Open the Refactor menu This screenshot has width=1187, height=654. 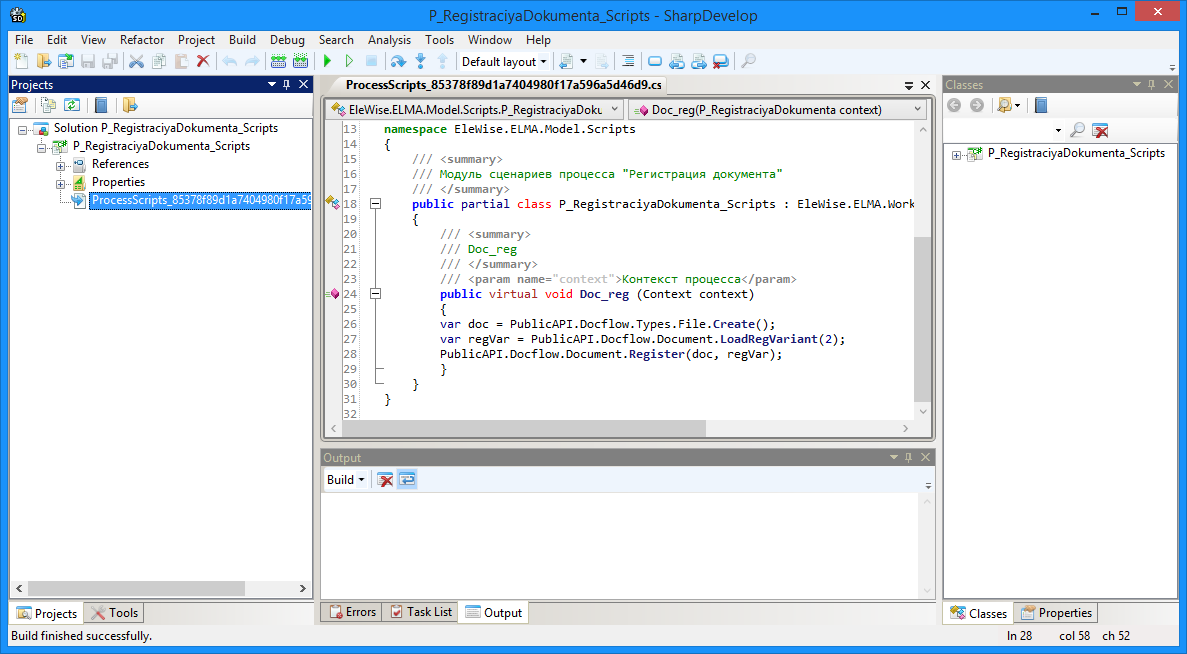142,40
